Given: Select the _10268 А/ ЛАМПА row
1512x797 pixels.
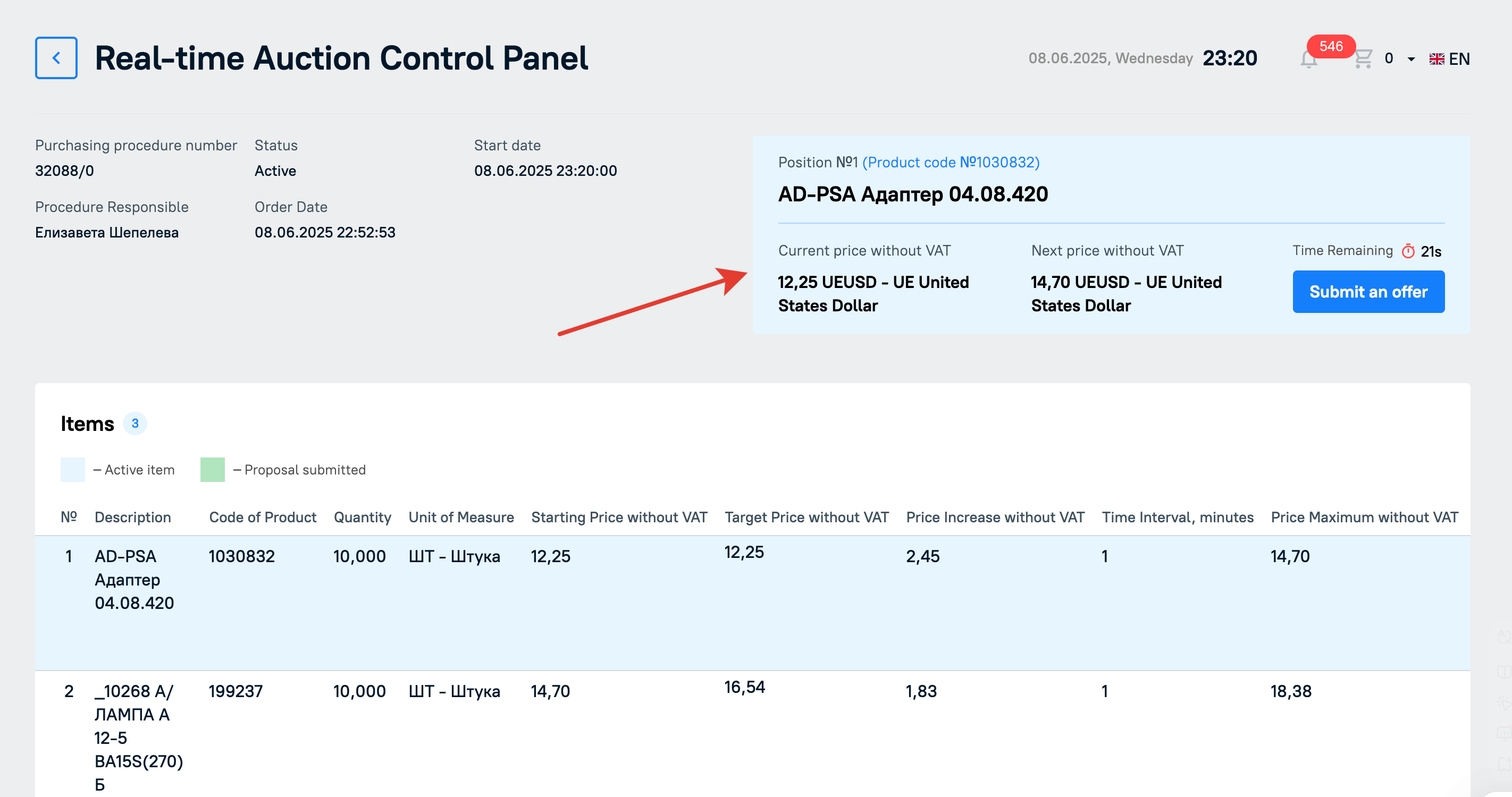Looking at the screenshot, I should point(752,734).
